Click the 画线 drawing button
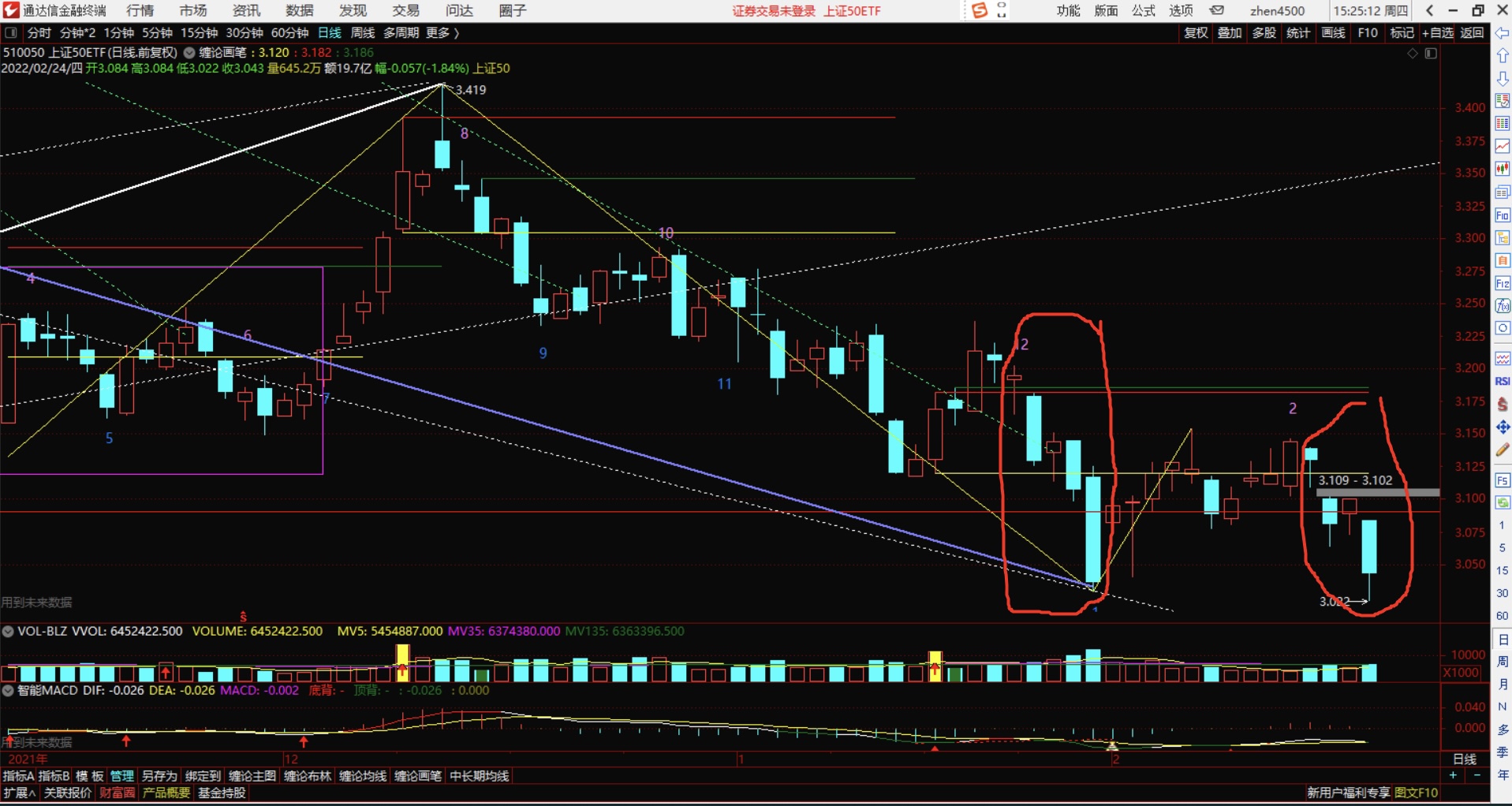Viewport: 1512px width, 806px height. coord(1334,33)
